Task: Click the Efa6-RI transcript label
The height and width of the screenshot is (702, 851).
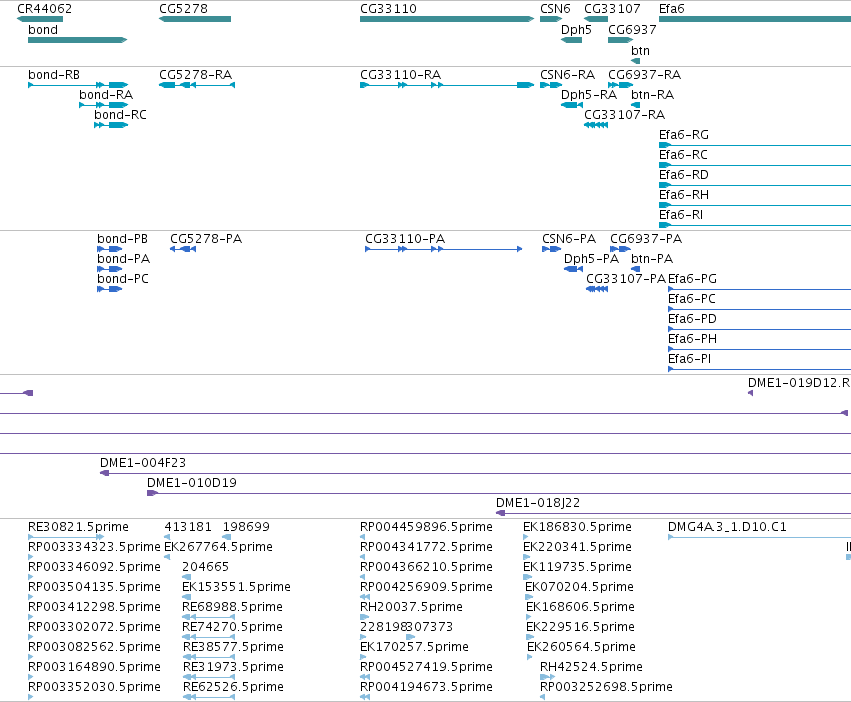Action: tap(681, 215)
